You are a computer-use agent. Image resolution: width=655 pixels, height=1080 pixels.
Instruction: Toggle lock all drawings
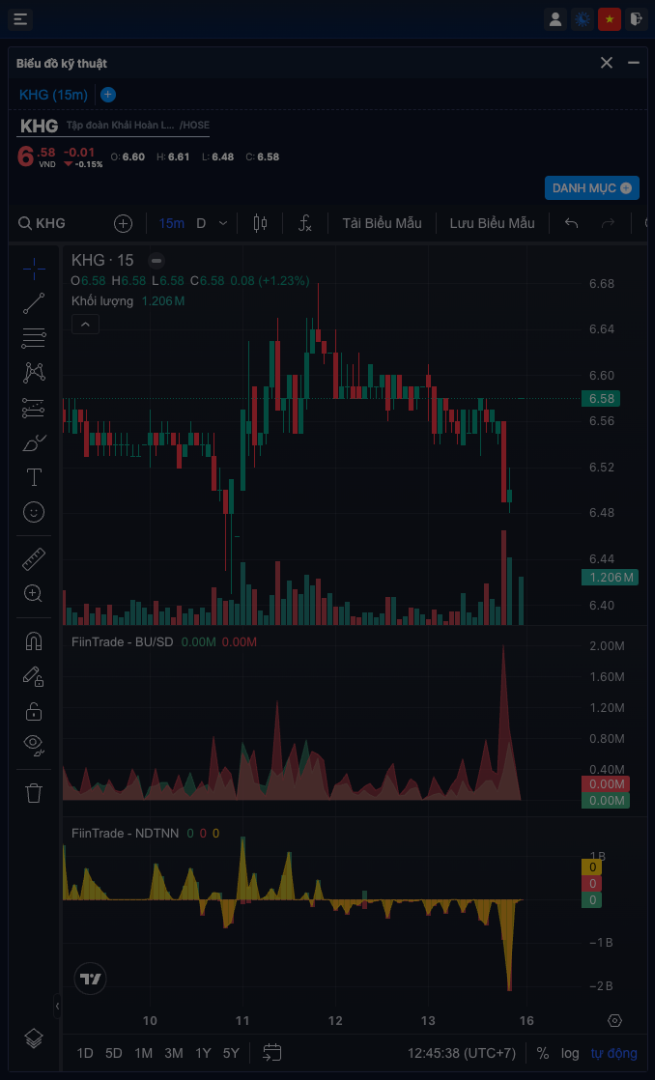click(34, 710)
